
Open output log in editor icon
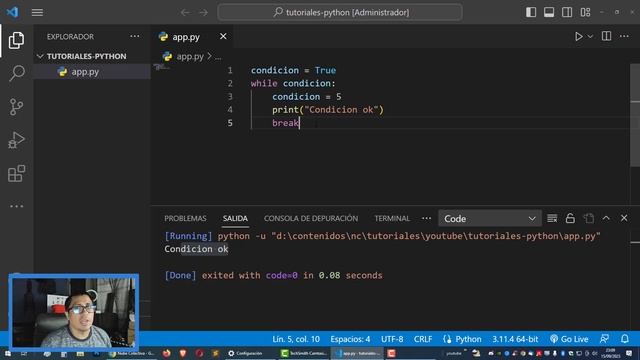[589, 218]
